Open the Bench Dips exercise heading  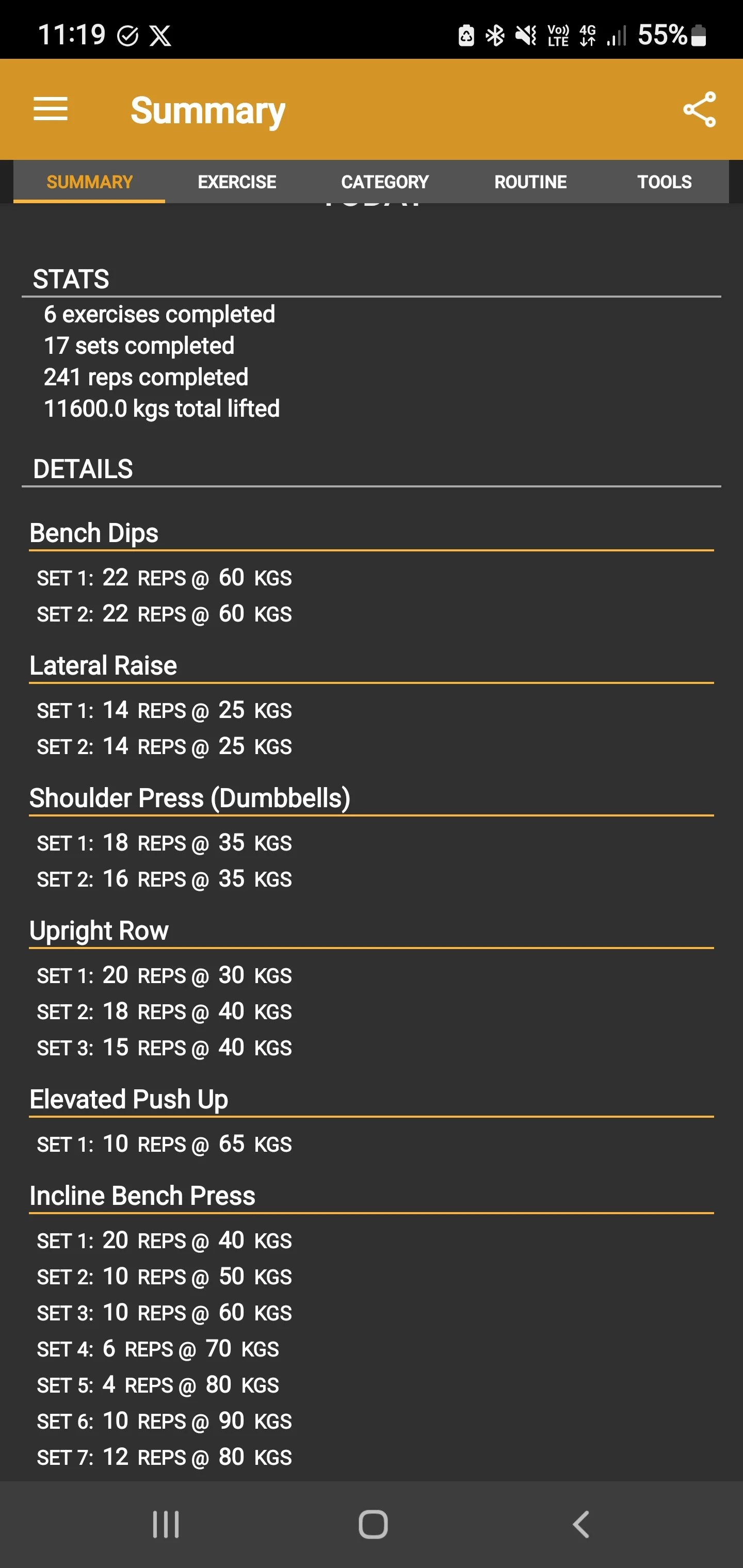[94, 533]
